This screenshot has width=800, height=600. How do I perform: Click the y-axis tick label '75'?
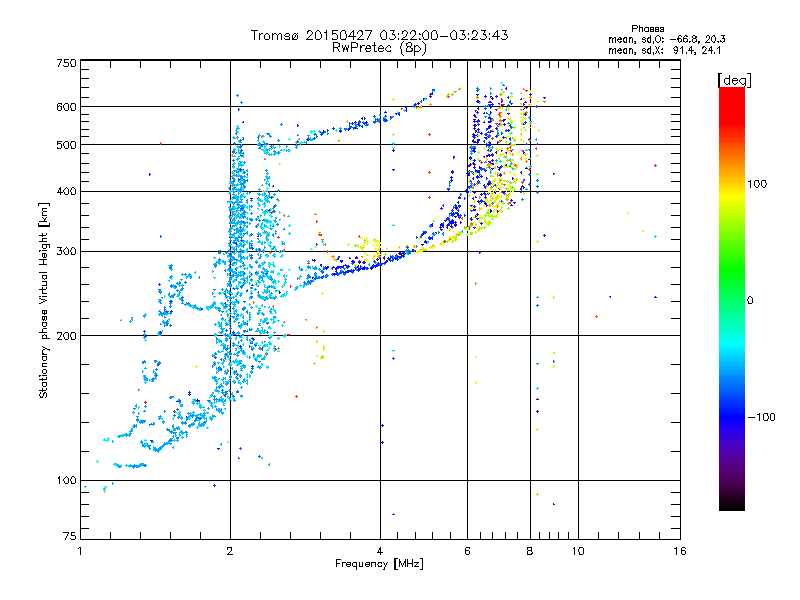(x=70, y=536)
